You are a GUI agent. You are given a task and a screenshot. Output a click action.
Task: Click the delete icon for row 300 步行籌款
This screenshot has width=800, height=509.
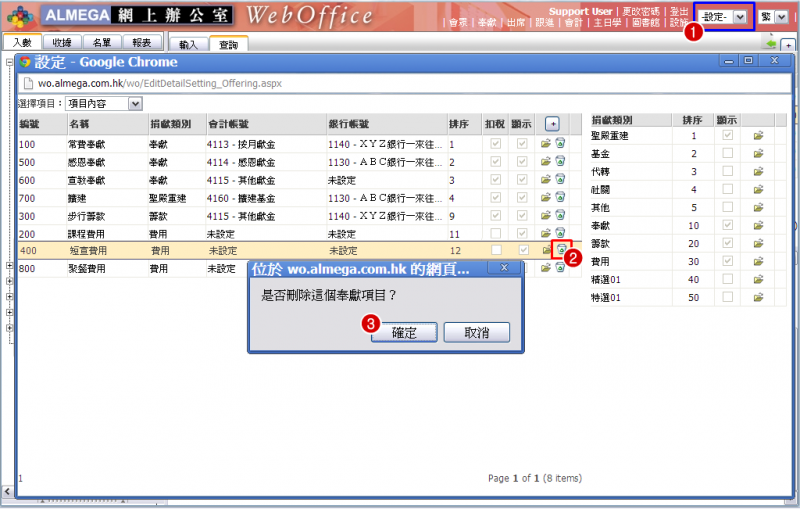560,216
